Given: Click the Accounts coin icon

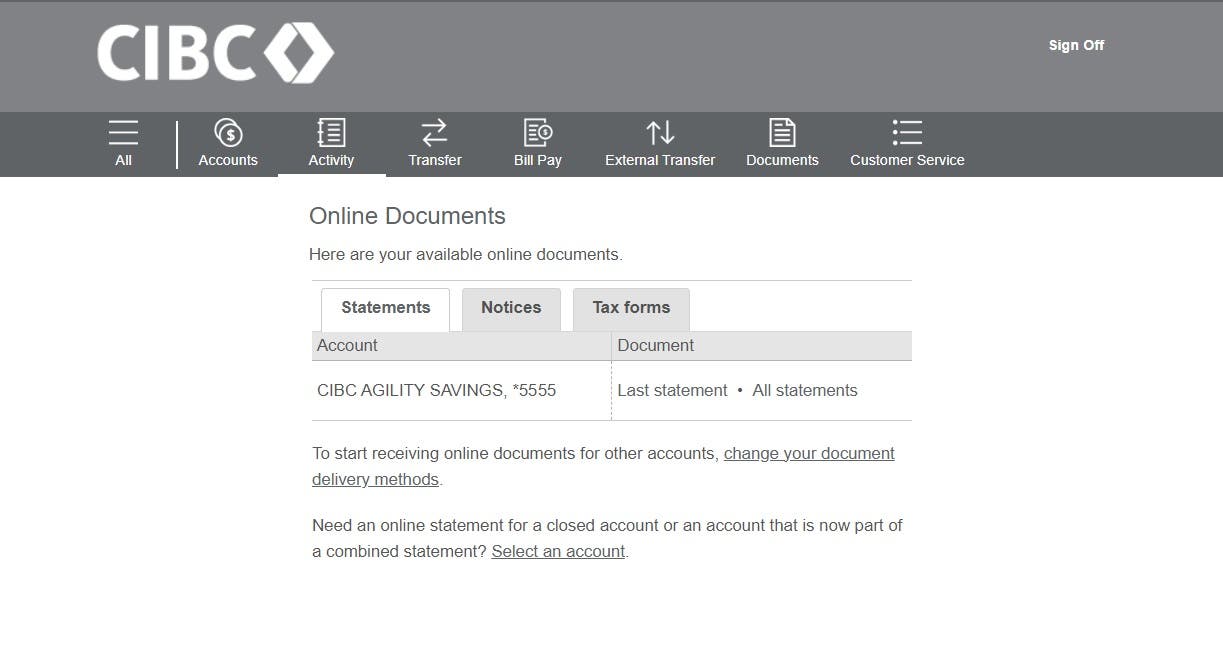Looking at the screenshot, I should (x=228, y=133).
